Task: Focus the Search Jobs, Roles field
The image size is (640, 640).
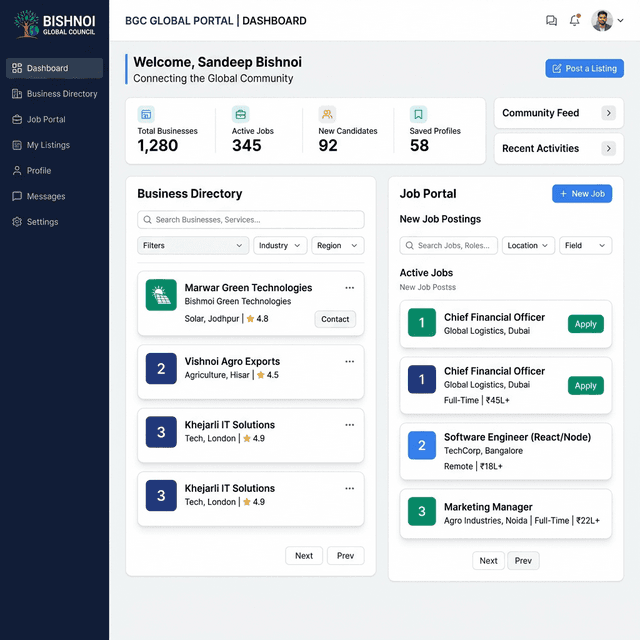Action: pos(449,245)
